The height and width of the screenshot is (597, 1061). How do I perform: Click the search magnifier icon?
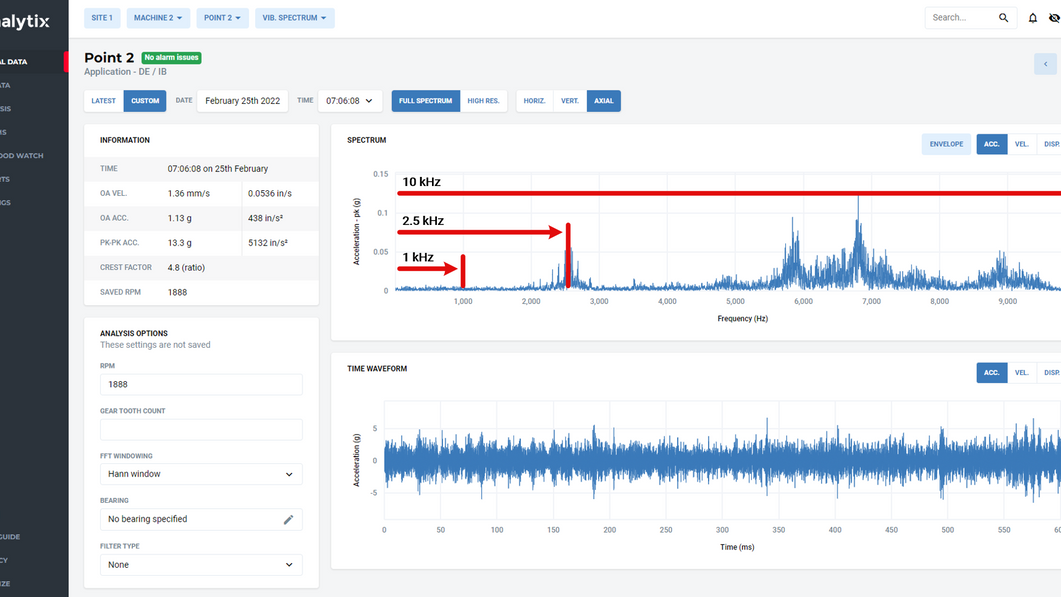(x=1004, y=17)
